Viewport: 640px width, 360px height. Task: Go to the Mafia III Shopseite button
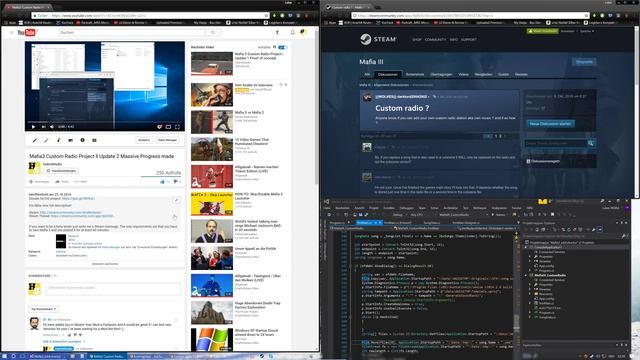coord(584,62)
